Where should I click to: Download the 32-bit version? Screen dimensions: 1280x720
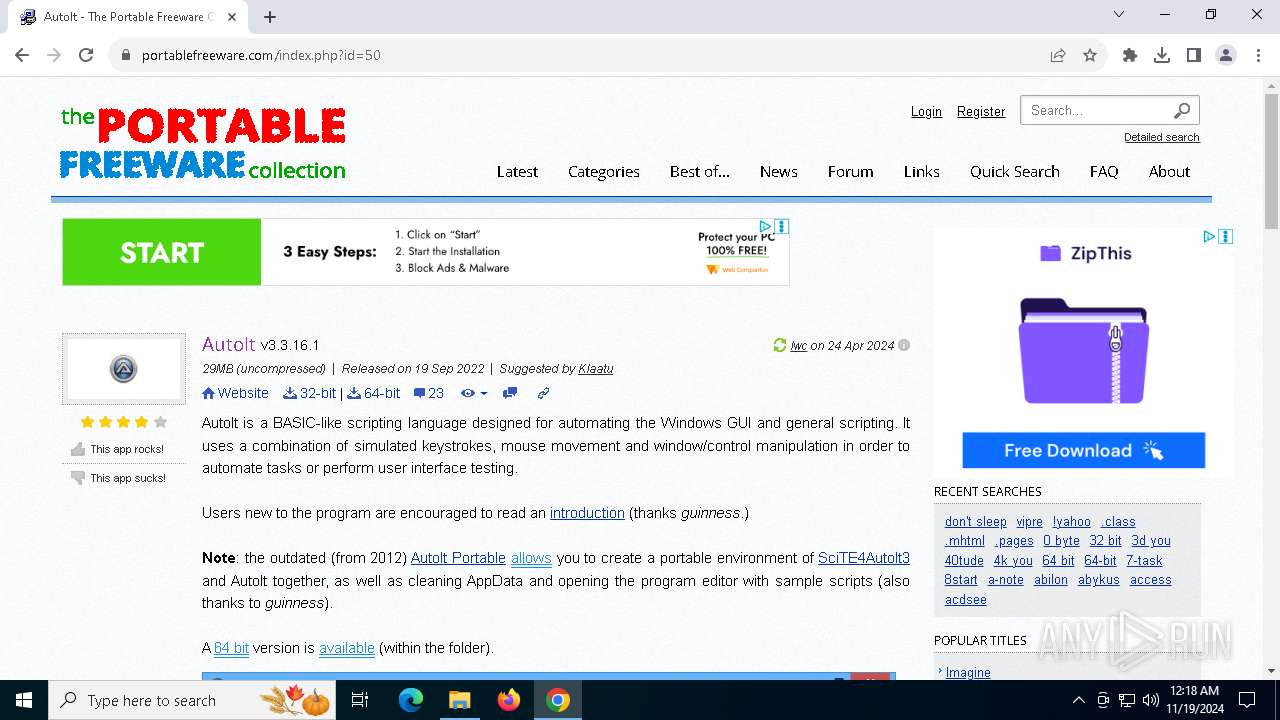click(310, 393)
